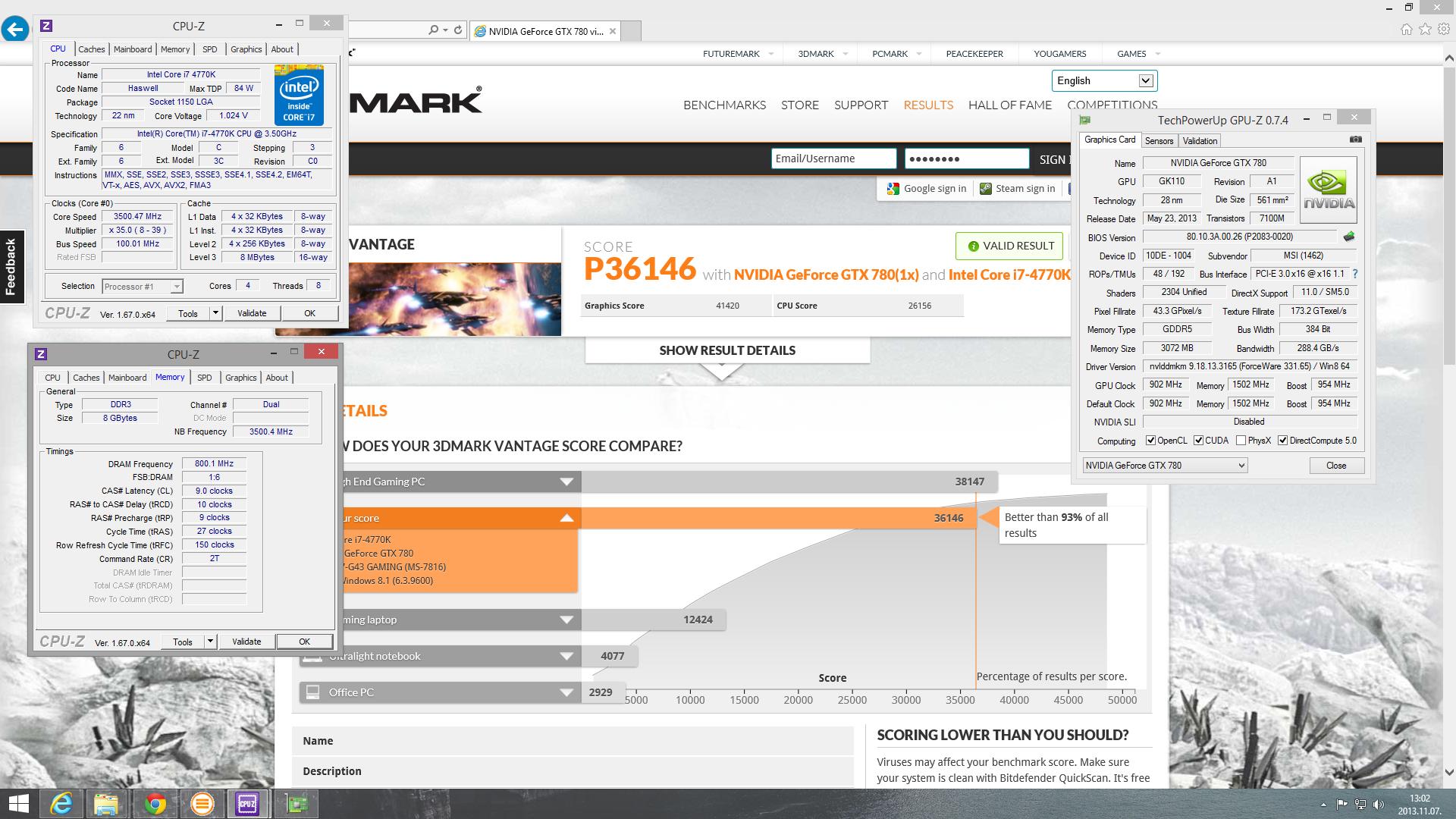Image resolution: width=1456 pixels, height=819 pixels.
Task: Click the volume speaker tray icon
Action: [1379, 805]
